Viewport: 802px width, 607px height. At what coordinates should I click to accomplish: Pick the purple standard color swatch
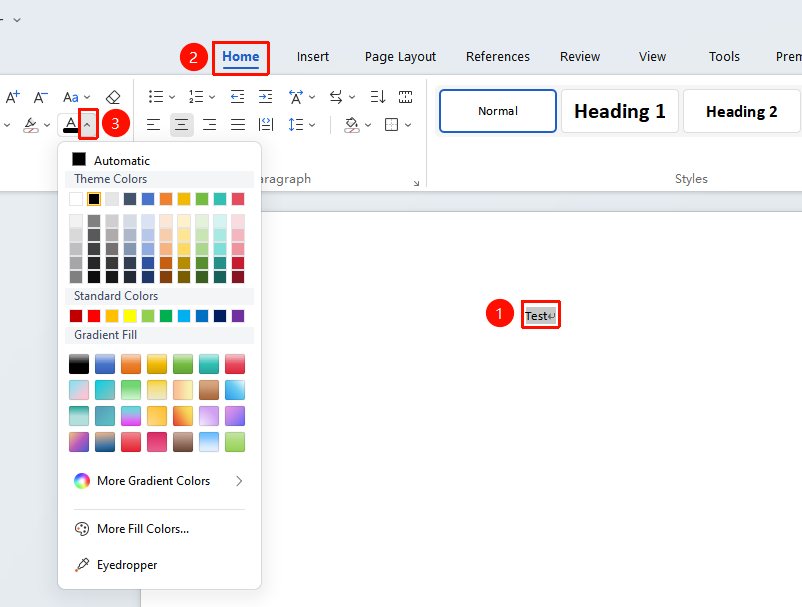coord(238,316)
